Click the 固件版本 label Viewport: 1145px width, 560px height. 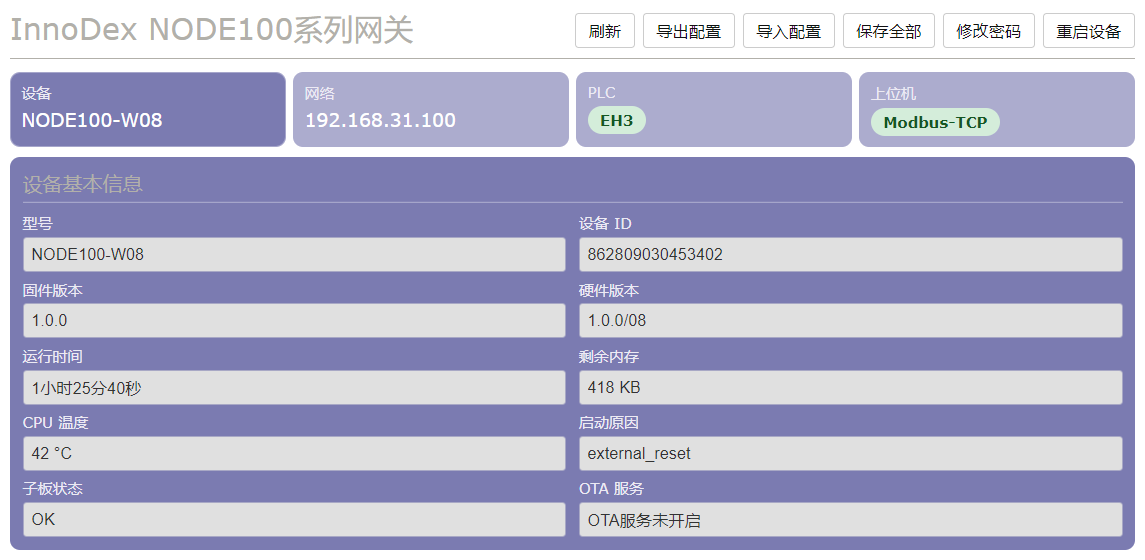point(53,291)
